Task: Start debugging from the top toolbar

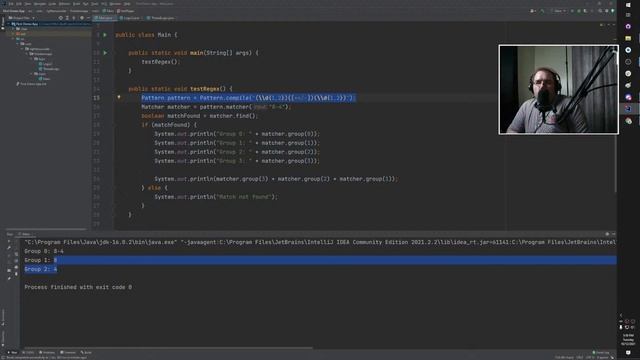Action: coord(579,11)
